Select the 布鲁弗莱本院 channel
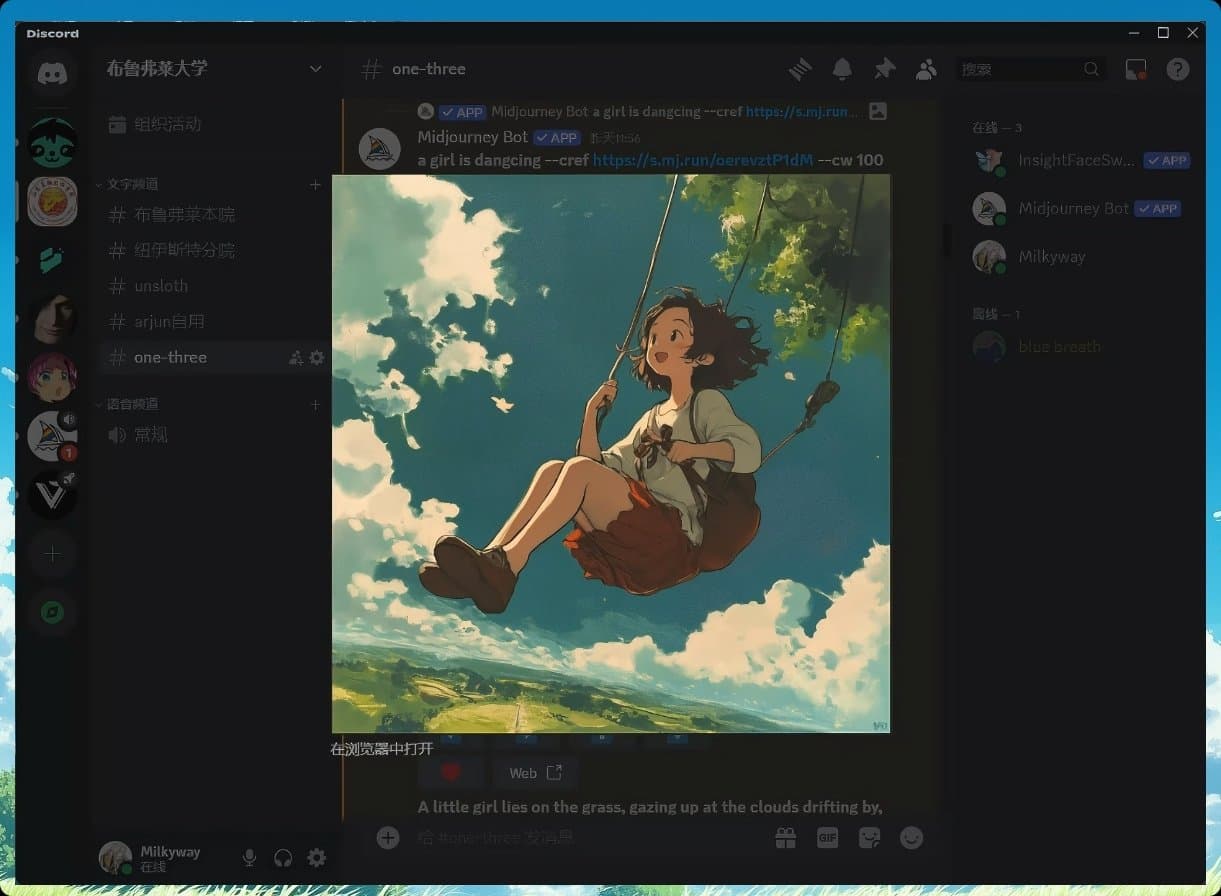Viewport: 1221px width, 896px height. (x=184, y=215)
